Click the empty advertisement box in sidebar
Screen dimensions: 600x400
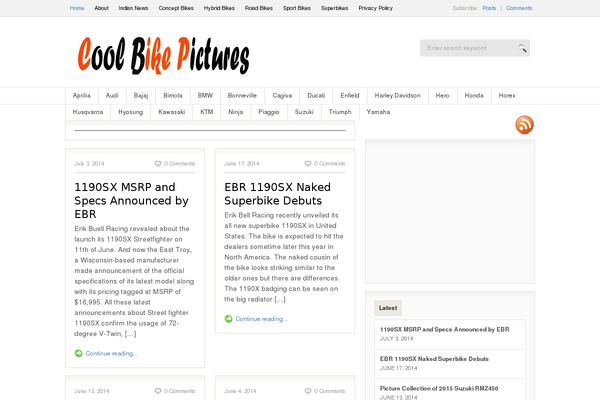tap(450, 211)
